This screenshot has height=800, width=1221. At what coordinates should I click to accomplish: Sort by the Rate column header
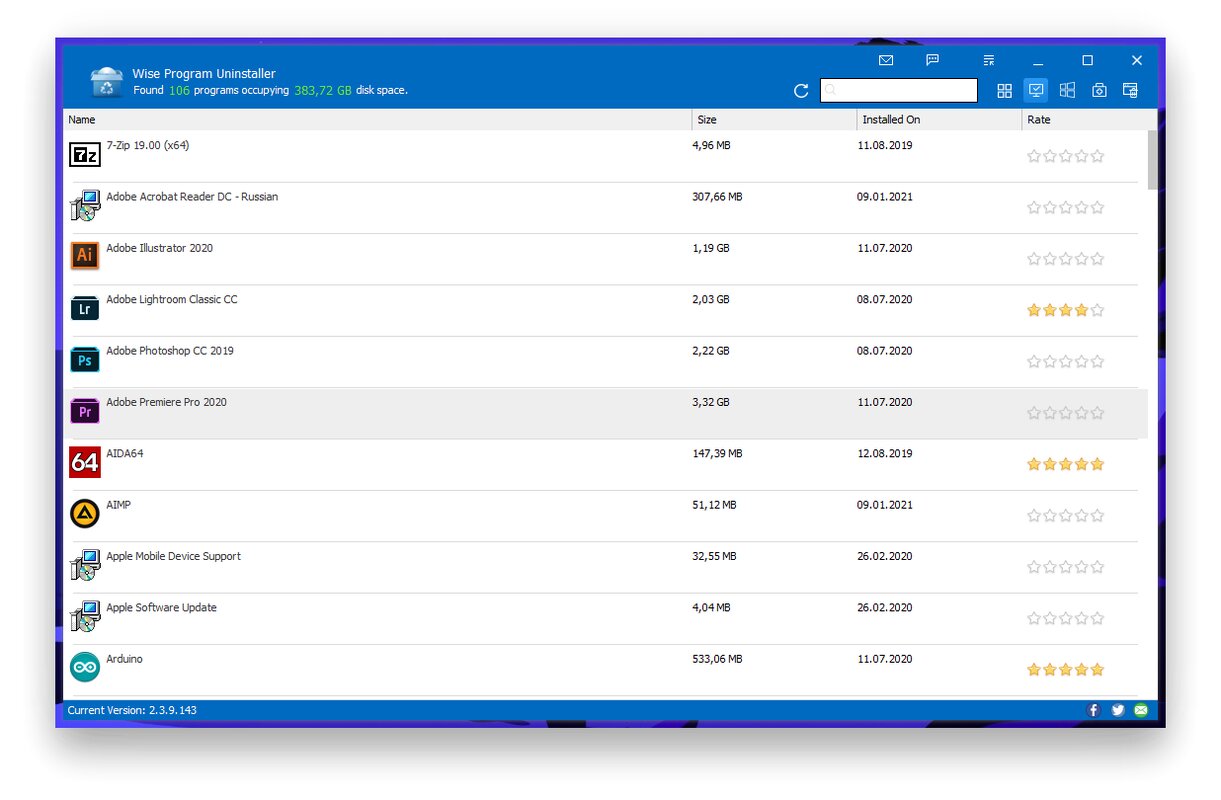1084,120
